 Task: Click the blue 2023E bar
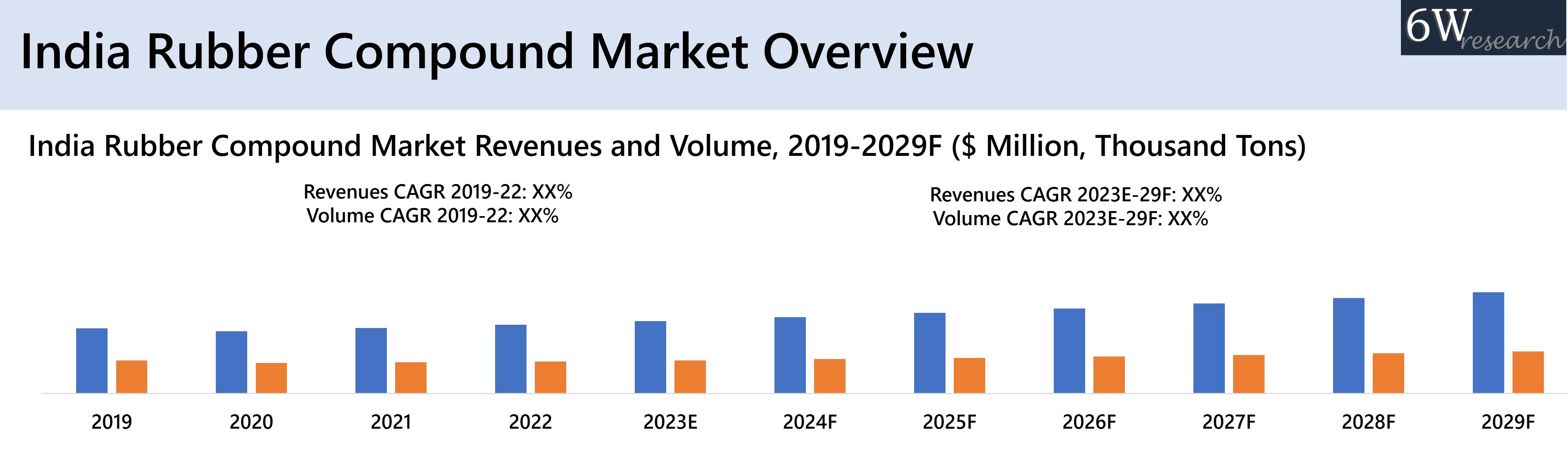(x=650, y=357)
